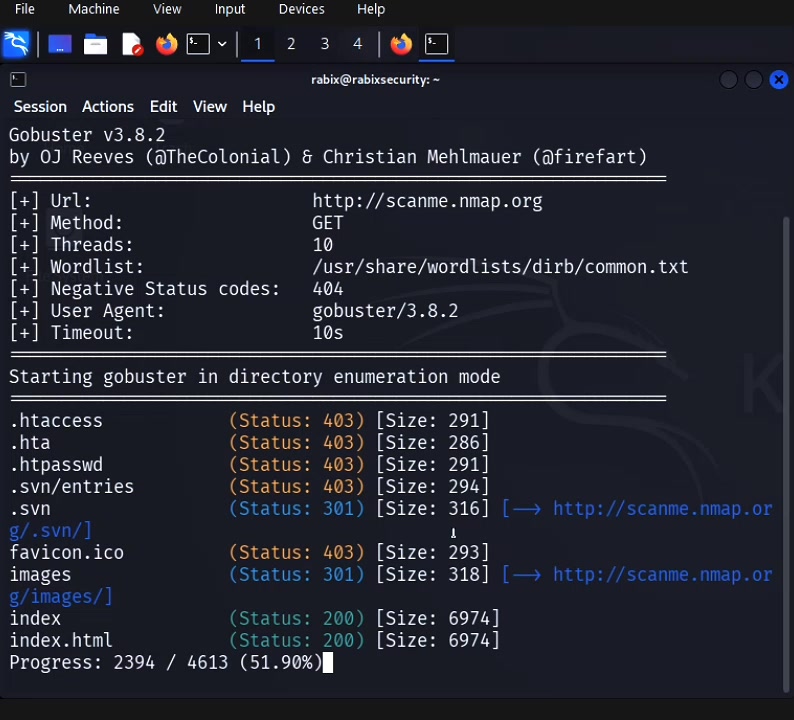Click the Size: 6974 value for index.html

[x=438, y=641]
